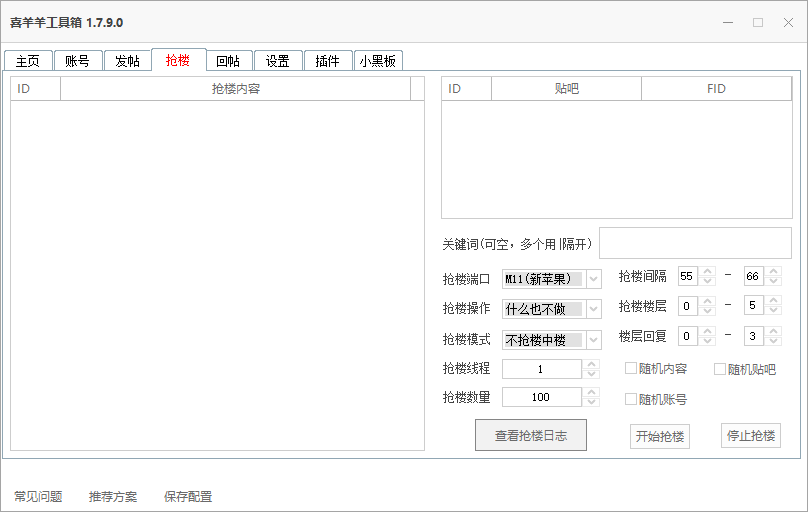This screenshot has width=808, height=512.
Task: Open the 小黑板 tab
Action: (377, 61)
